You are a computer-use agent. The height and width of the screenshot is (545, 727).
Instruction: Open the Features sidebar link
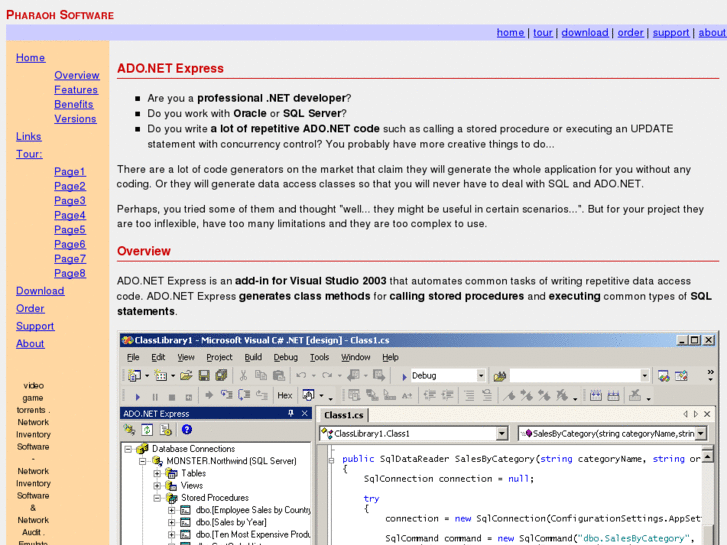click(x=76, y=90)
